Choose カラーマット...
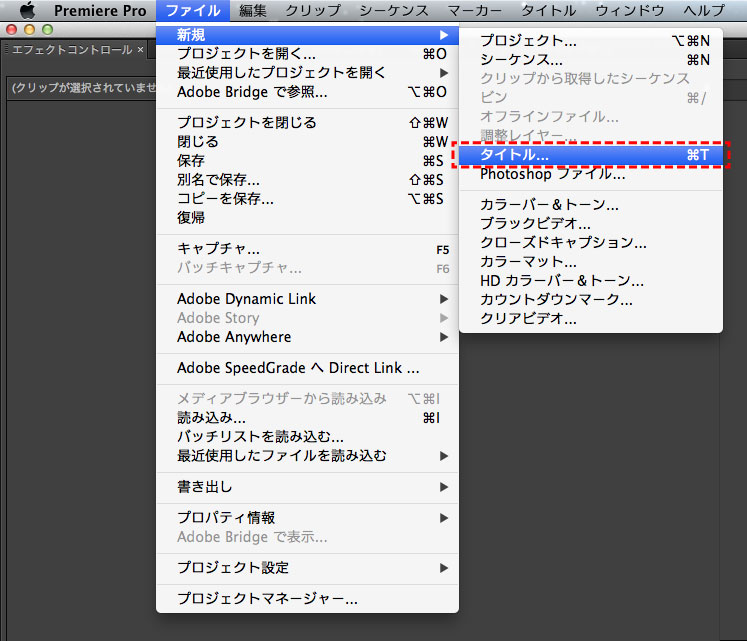Screen dimensions: 747x641 click(591, 262)
